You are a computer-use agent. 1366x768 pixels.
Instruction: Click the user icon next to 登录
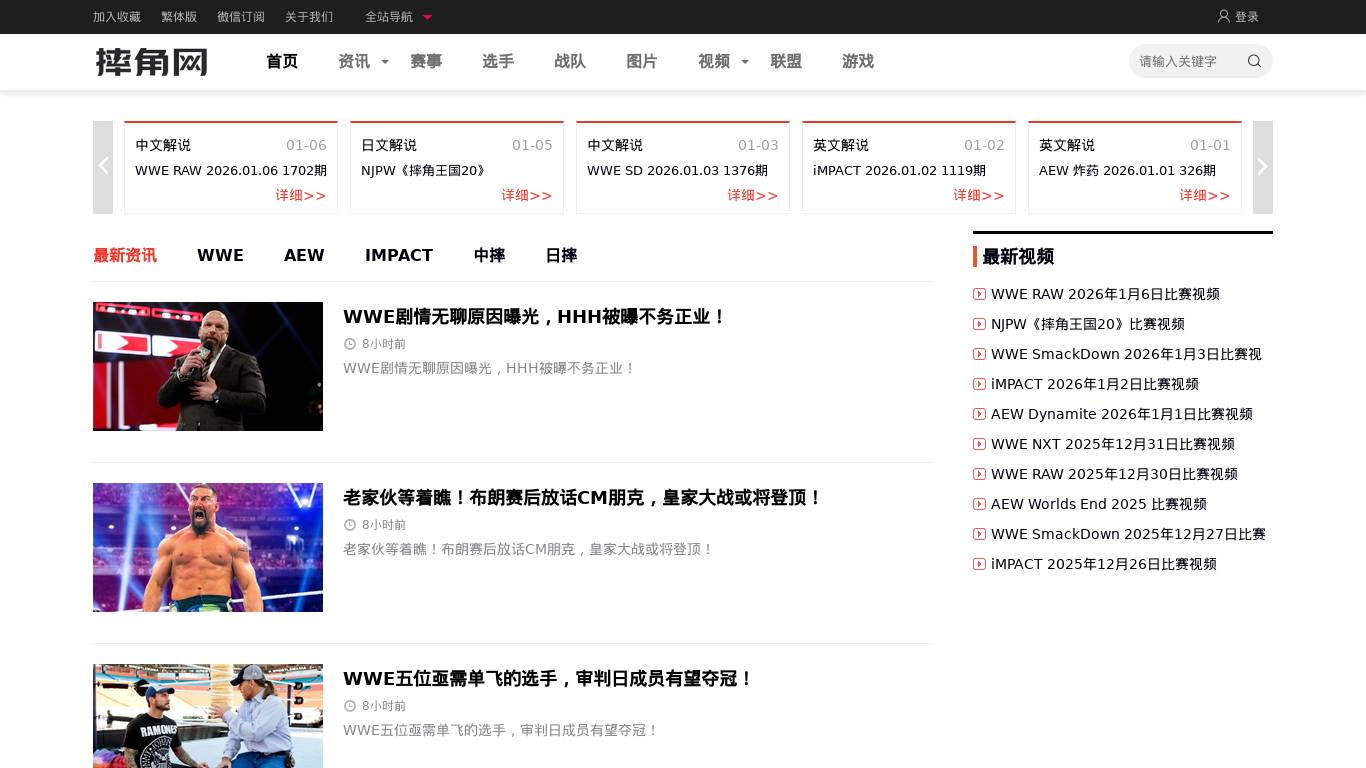1224,16
